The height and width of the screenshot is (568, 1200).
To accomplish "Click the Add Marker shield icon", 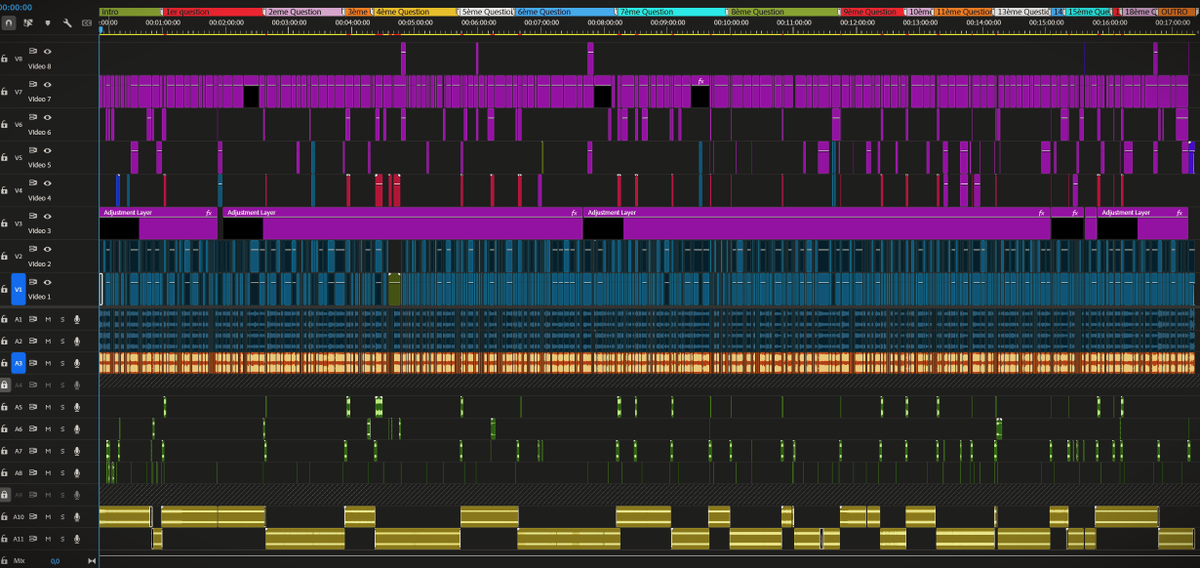I will tap(46, 21).
